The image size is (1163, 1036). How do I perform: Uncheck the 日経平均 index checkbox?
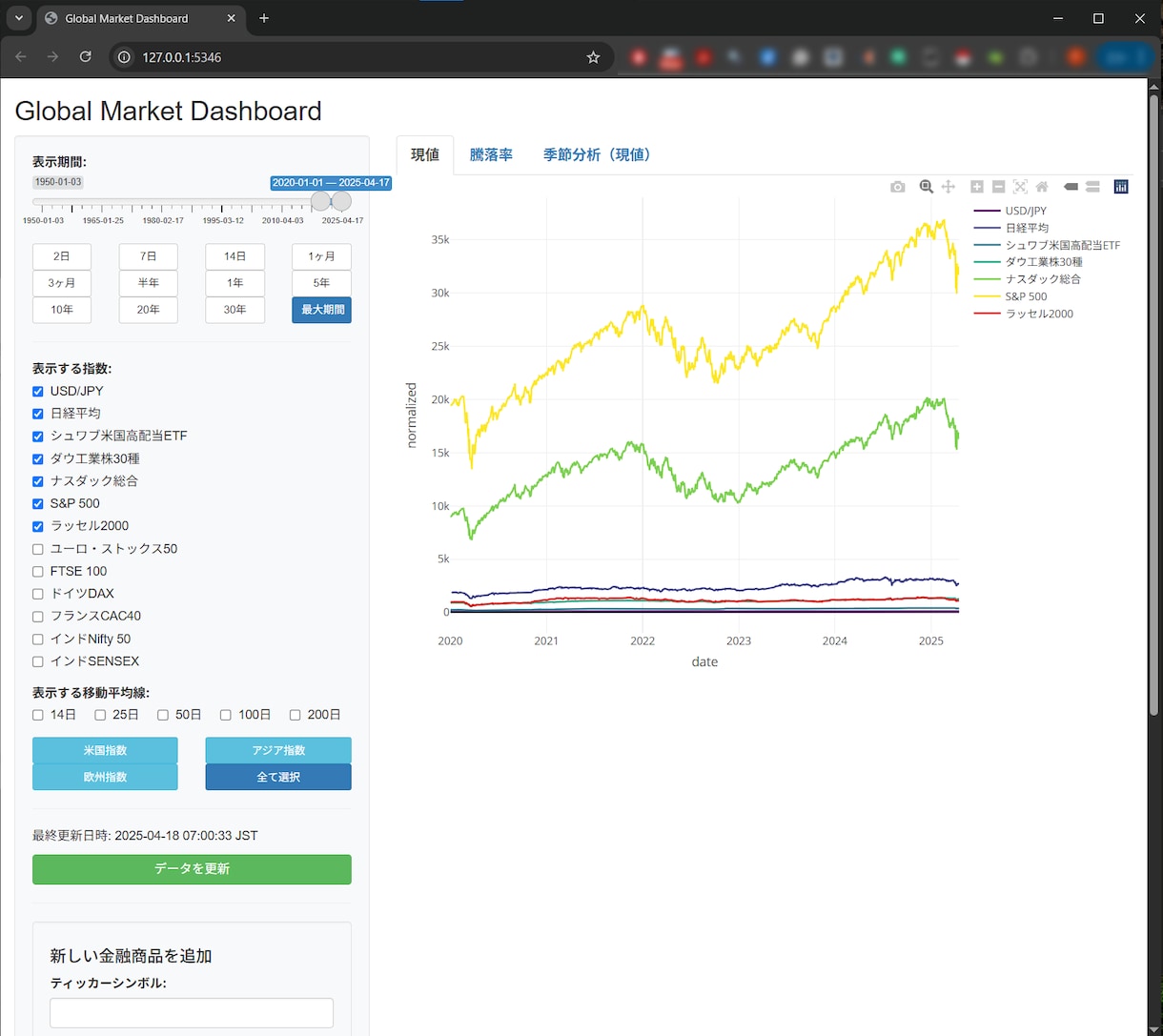point(38,414)
